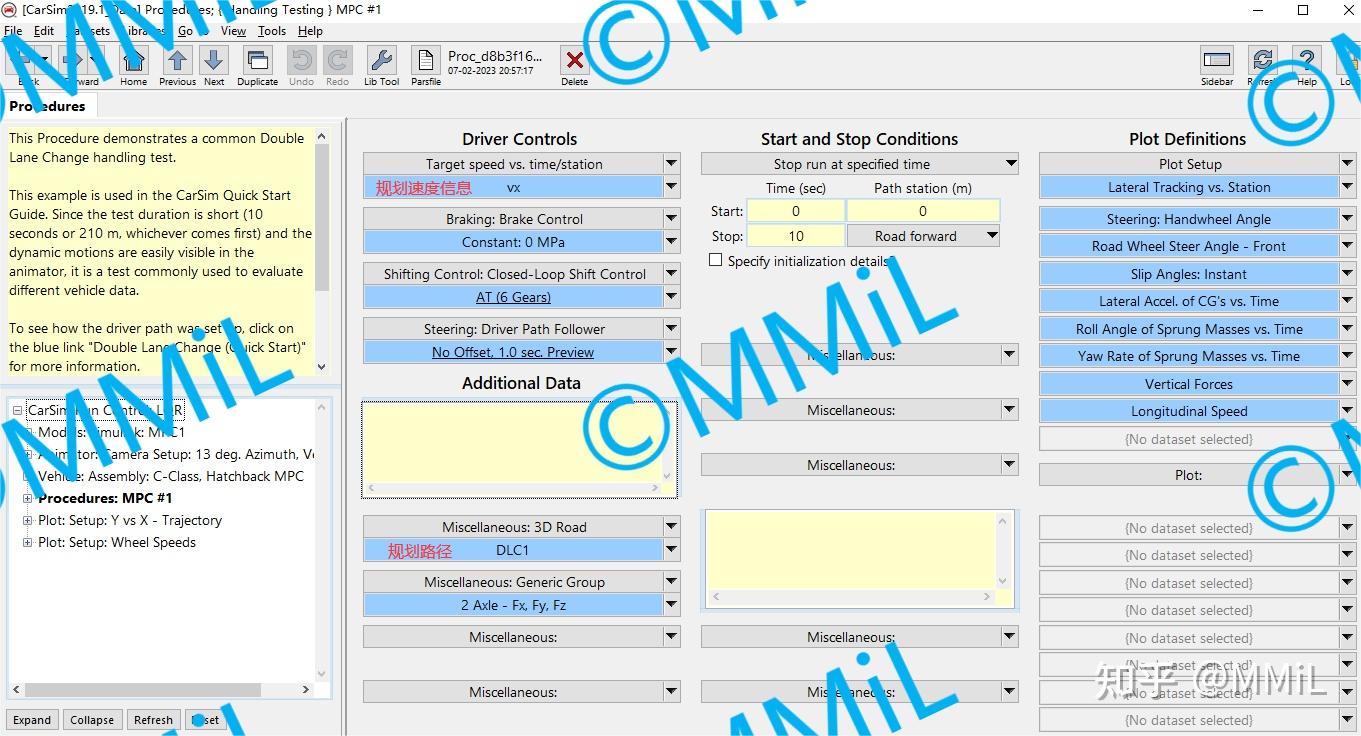Image resolution: width=1361 pixels, height=736 pixels.
Task: Click the Redo toolbar icon
Action: 338,61
